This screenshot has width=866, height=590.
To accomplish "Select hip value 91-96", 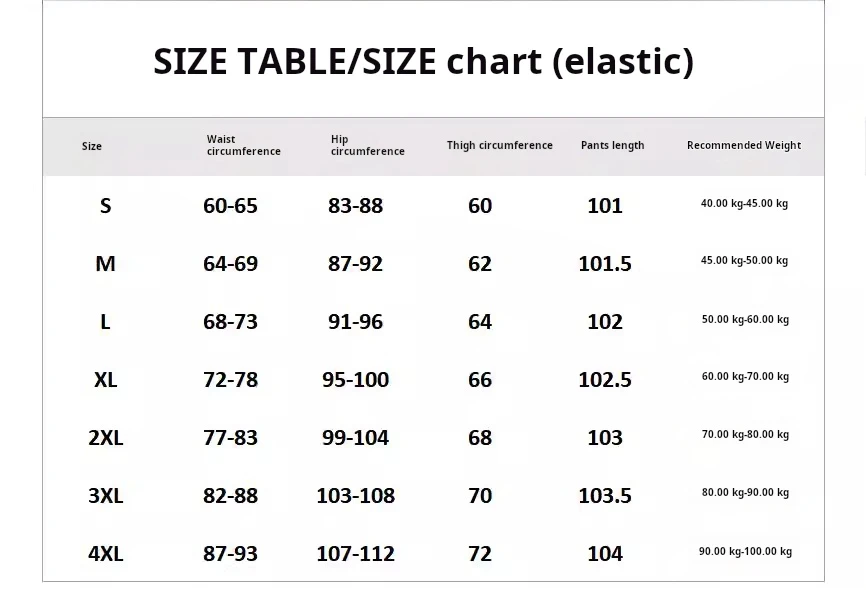I will point(355,322).
